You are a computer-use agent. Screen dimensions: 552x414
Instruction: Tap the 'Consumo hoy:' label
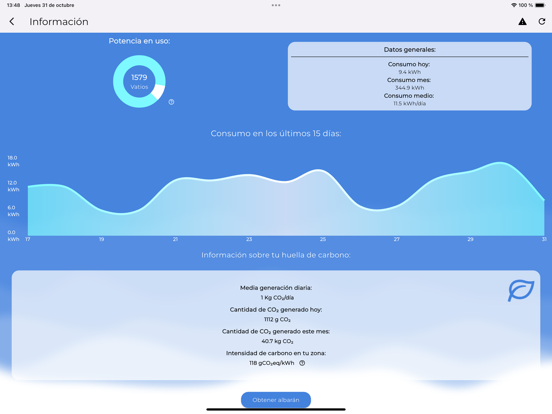(409, 64)
